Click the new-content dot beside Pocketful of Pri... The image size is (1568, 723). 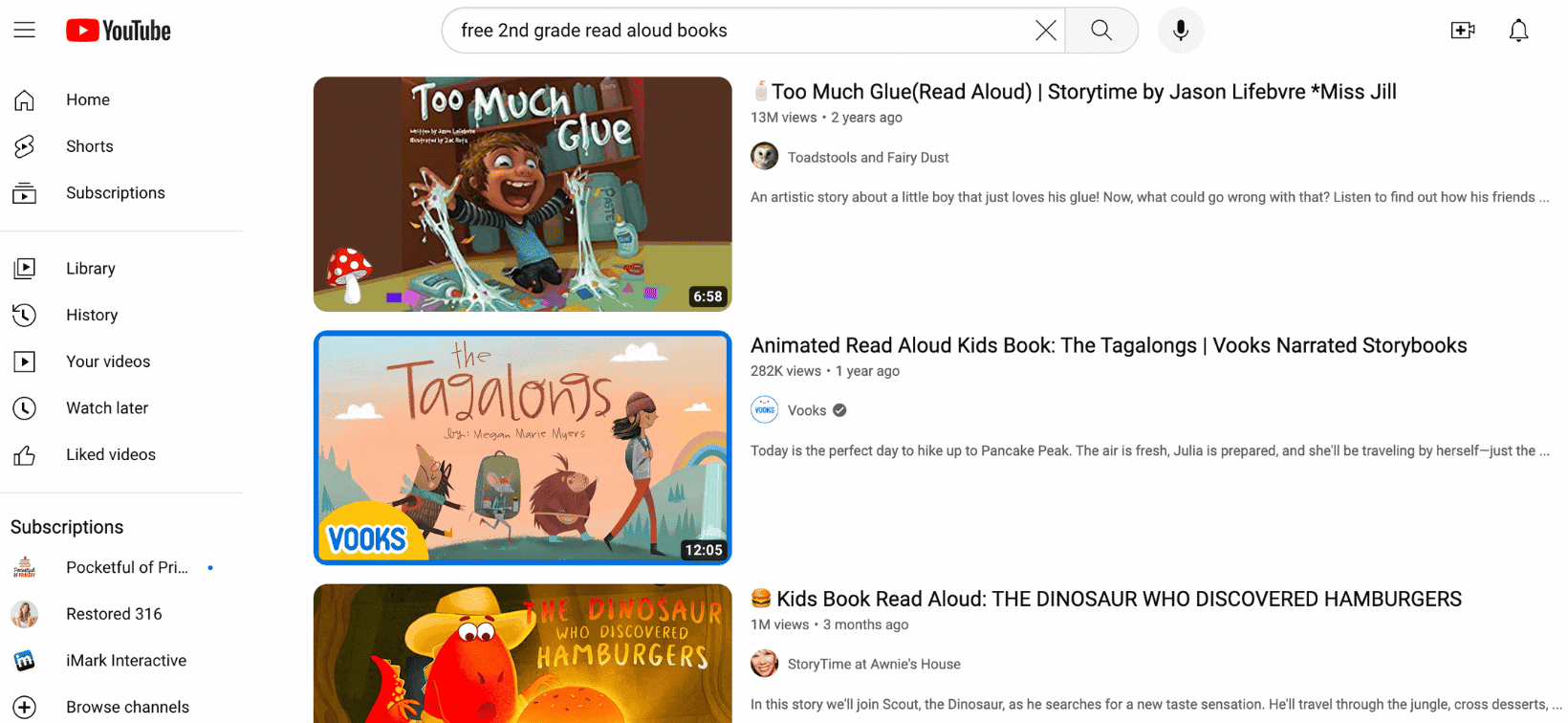(210, 568)
